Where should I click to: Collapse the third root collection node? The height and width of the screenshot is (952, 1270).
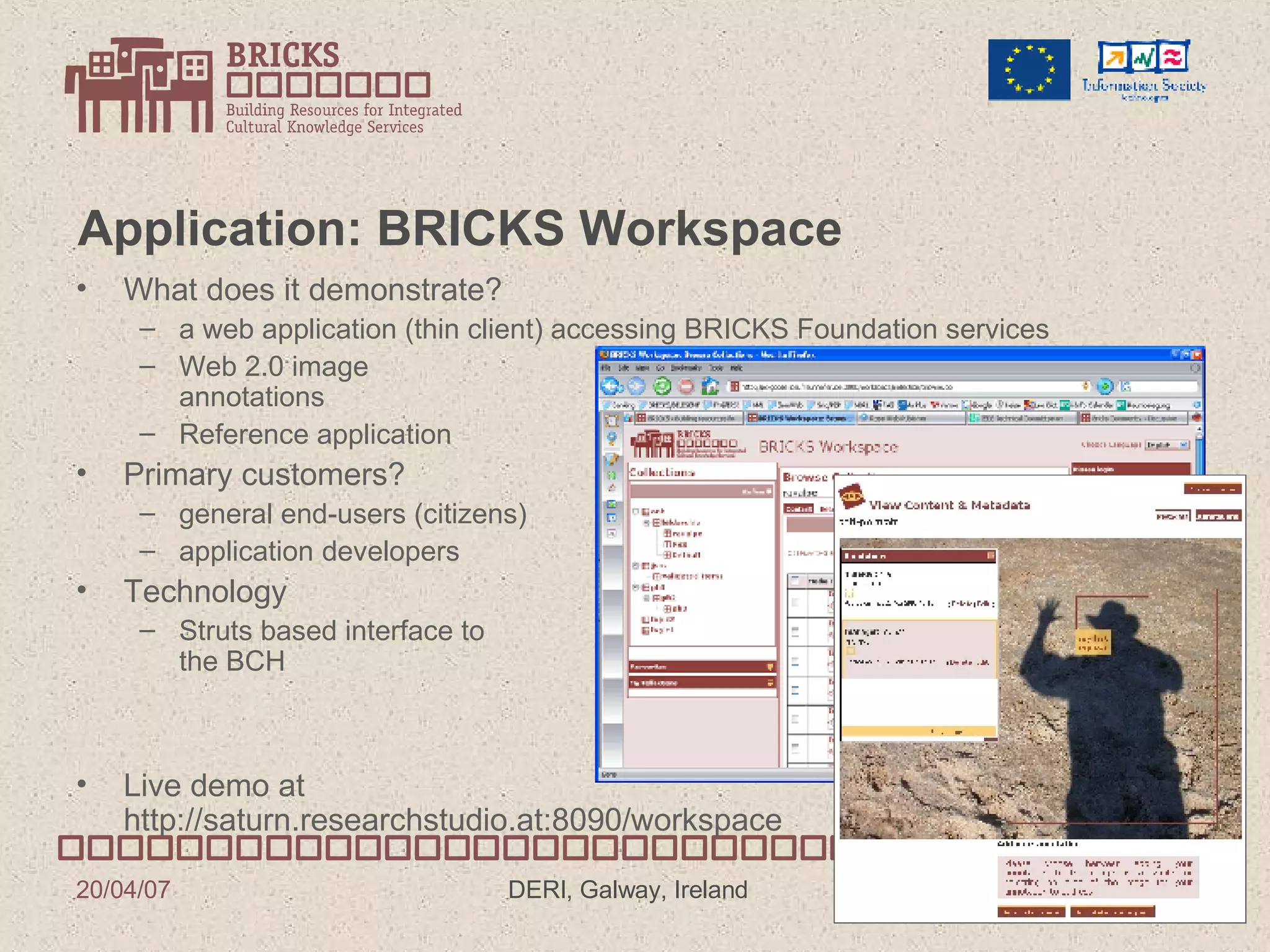click(636, 587)
